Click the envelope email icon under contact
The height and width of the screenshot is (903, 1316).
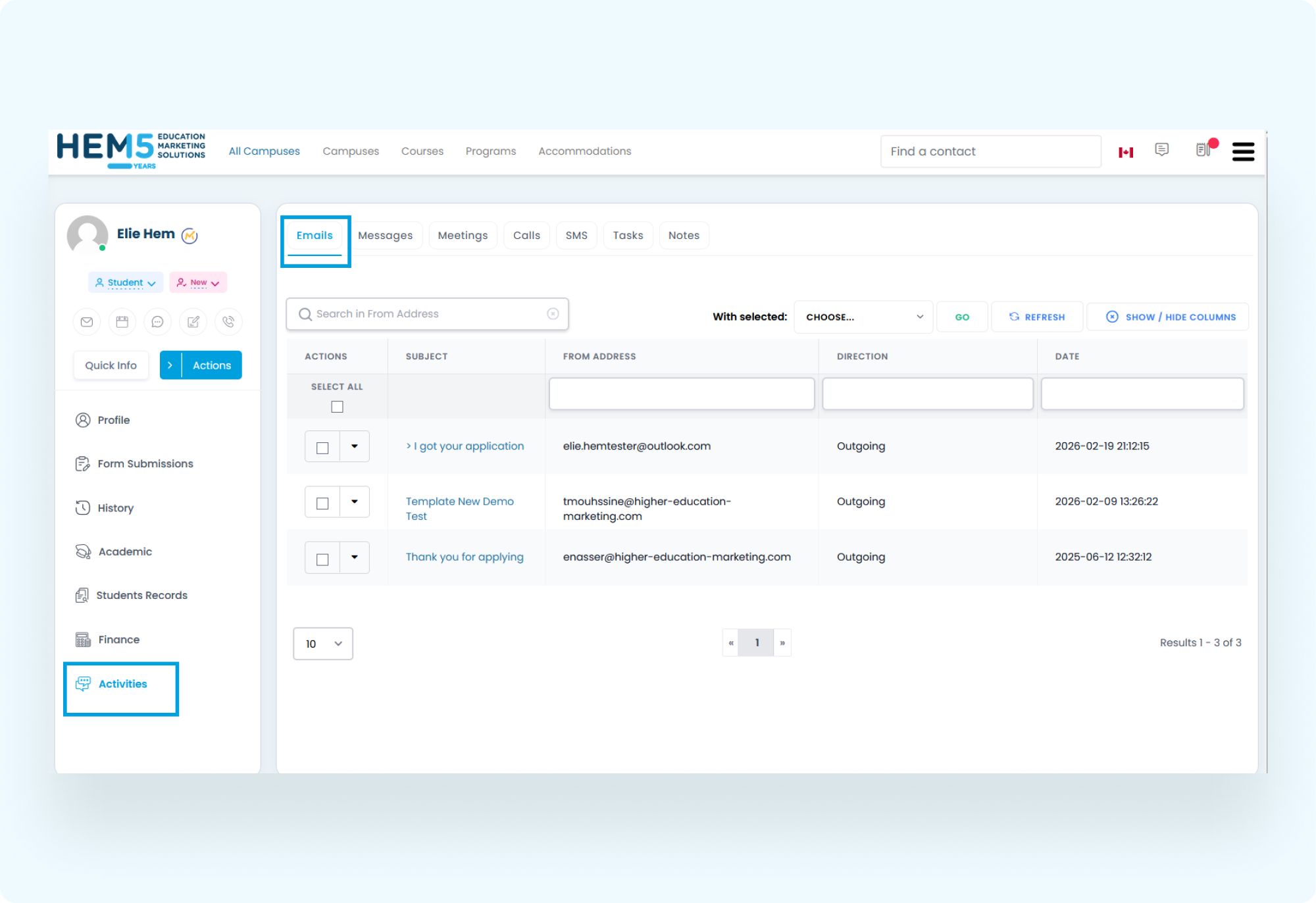[x=86, y=322]
